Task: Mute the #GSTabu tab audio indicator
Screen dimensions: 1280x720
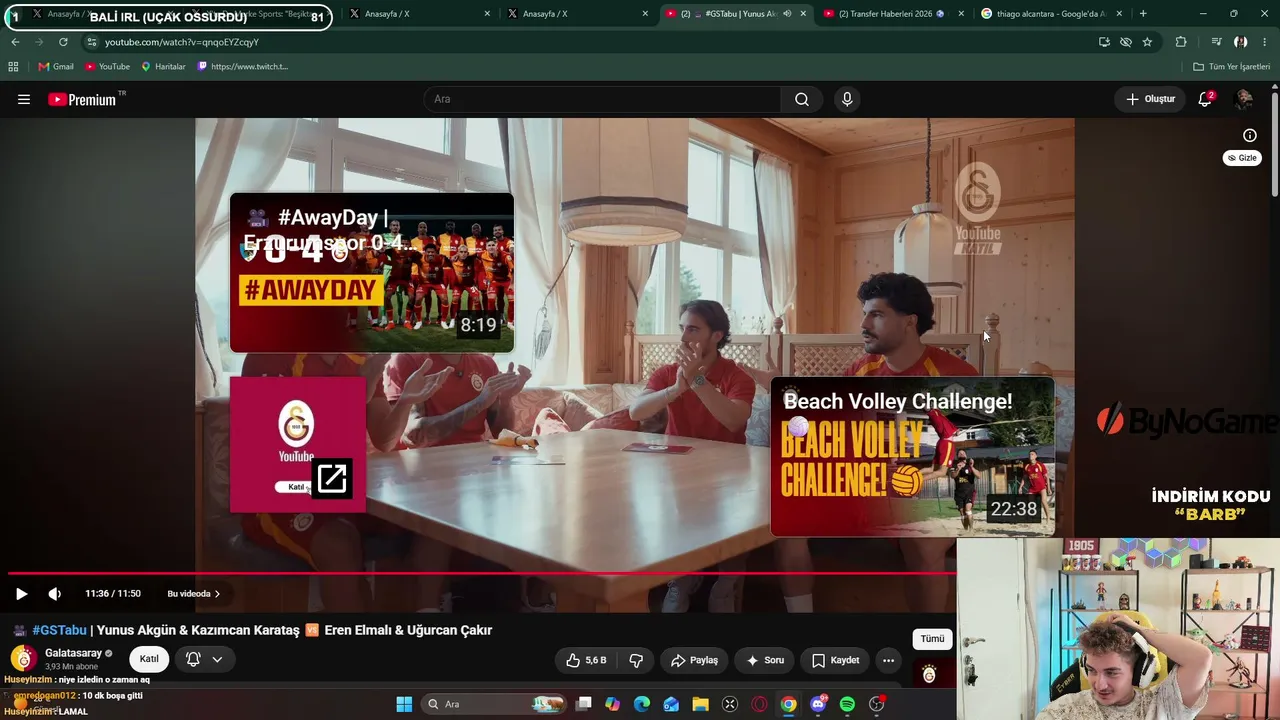Action: coord(787,14)
